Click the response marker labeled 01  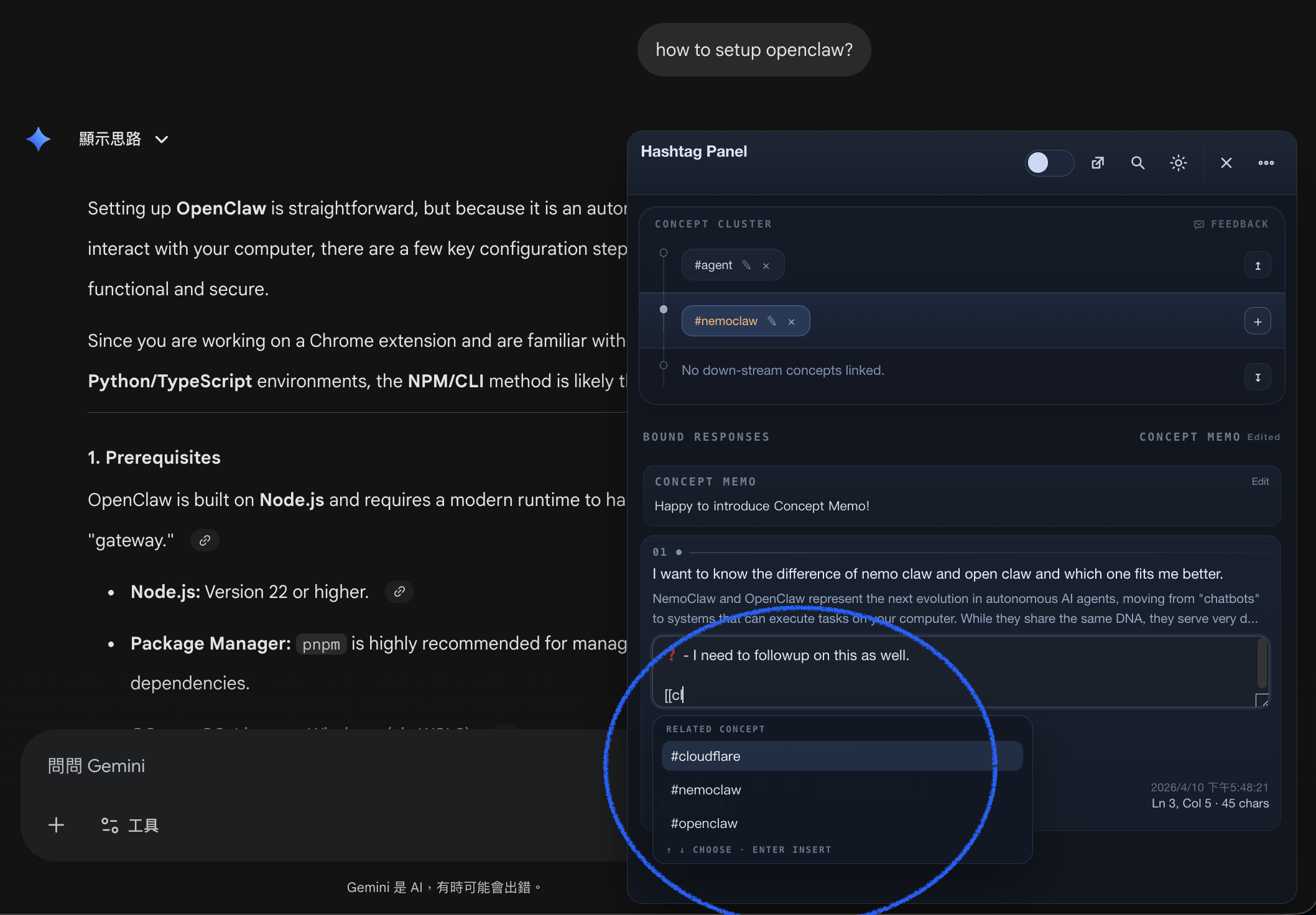click(659, 552)
